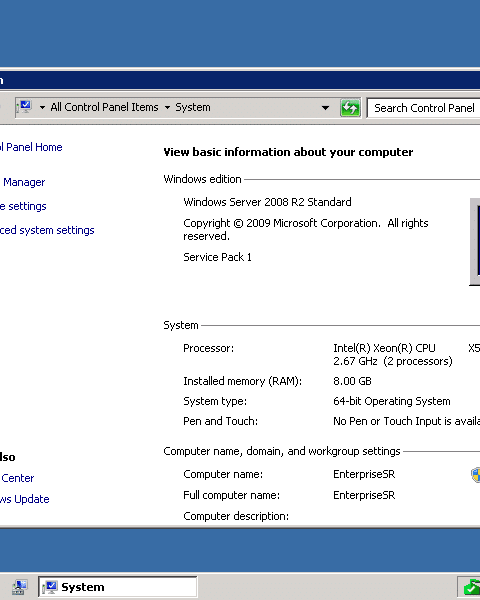Expand address bar history dropdown arrow

tap(325, 108)
